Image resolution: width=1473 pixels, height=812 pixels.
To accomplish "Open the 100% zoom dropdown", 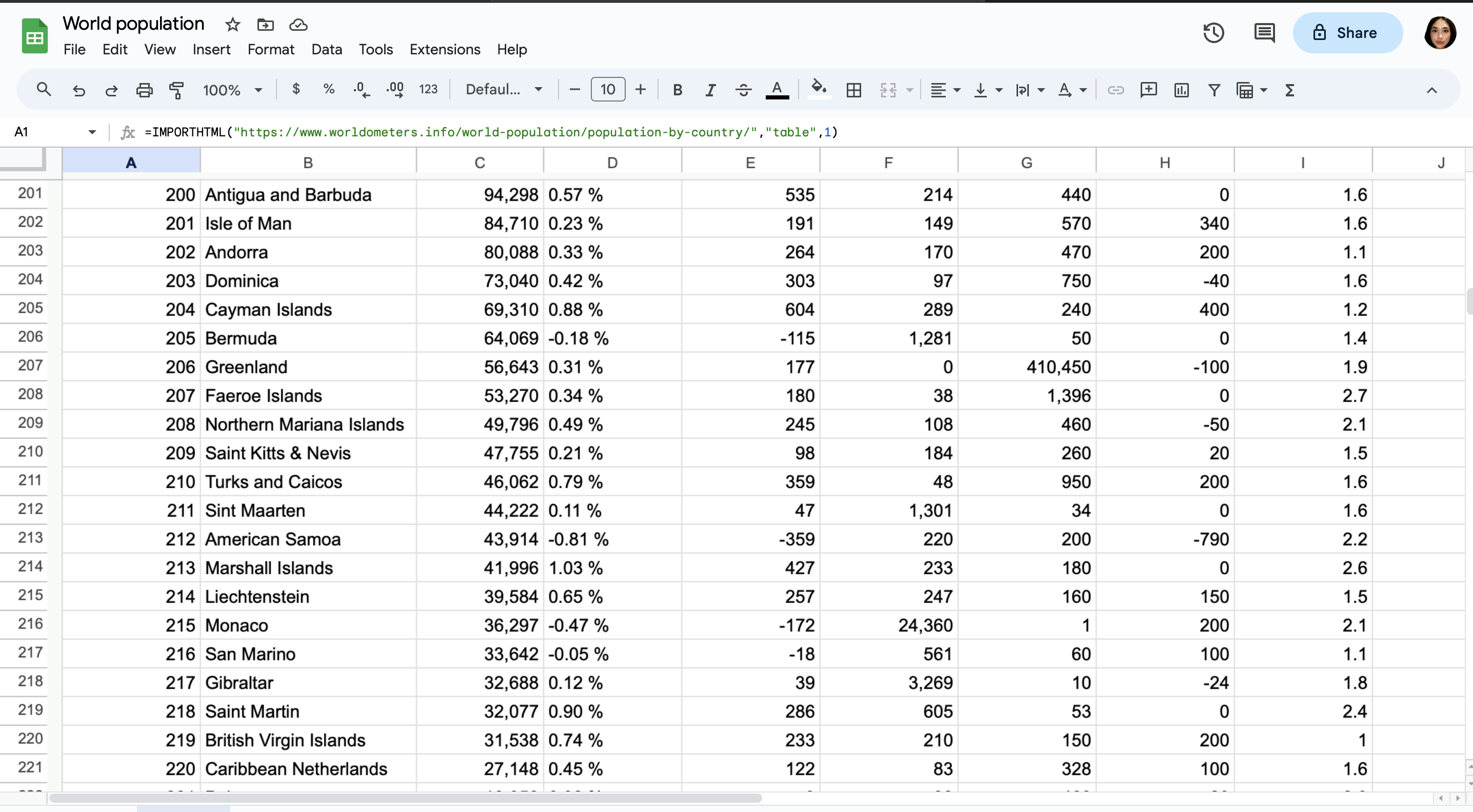I will coord(232,90).
